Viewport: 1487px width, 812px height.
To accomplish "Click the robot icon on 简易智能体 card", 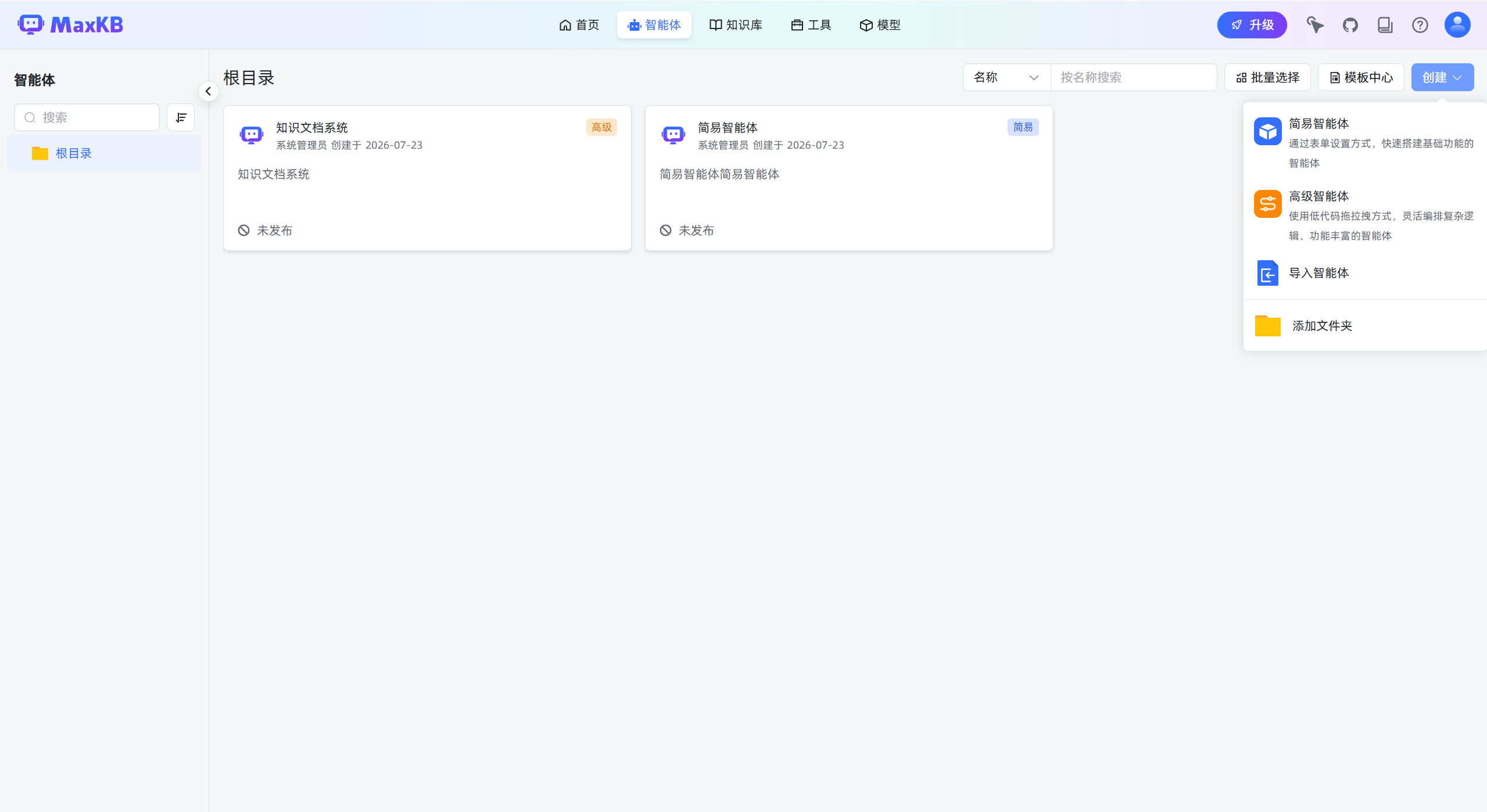I will coord(673,135).
